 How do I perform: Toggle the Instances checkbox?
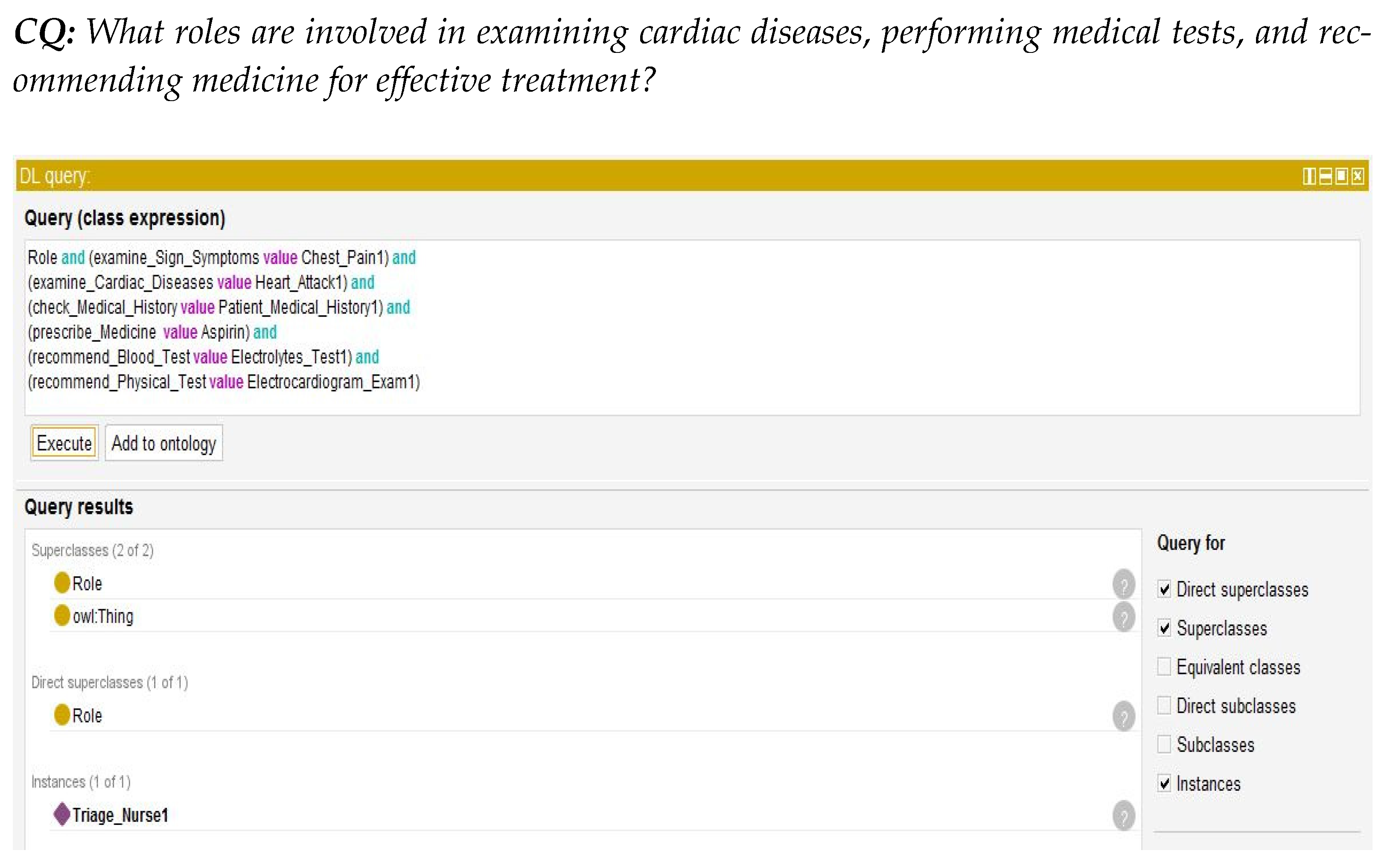[1164, 784]
